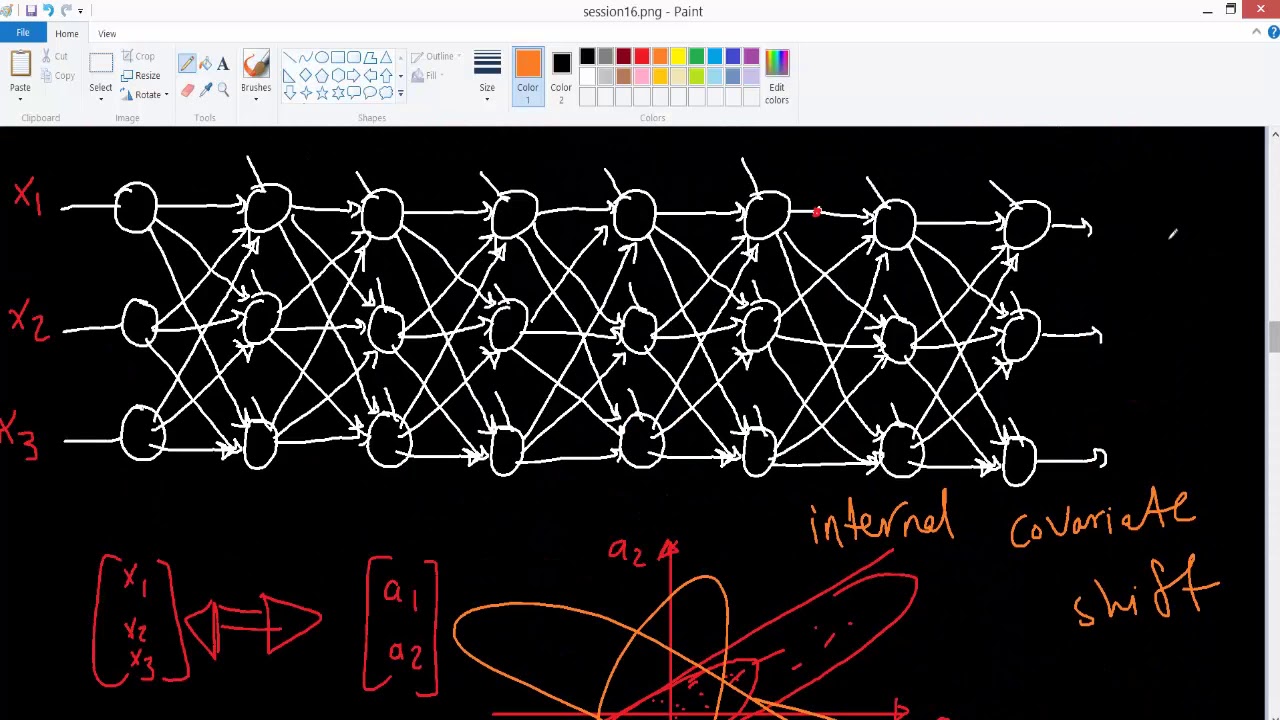Collapse the ribbon with the chevron
Screen dimensions: 1280x720
click(x=1257, y=33)
